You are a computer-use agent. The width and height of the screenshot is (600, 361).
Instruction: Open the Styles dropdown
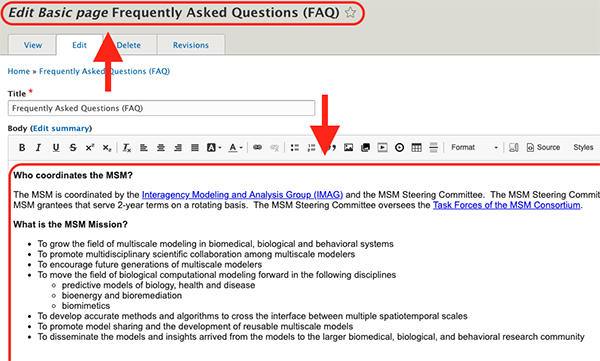tap(584, 147)
